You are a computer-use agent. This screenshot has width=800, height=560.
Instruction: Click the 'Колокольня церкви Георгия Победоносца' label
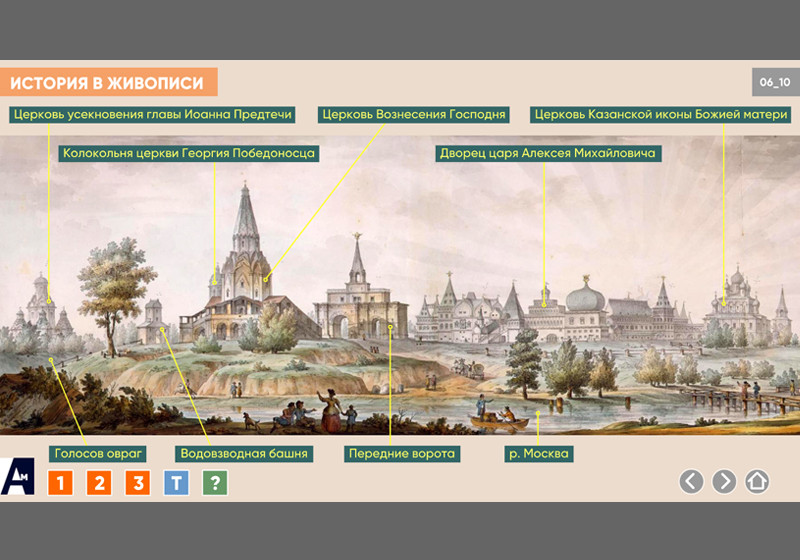[x=189, y=154]
